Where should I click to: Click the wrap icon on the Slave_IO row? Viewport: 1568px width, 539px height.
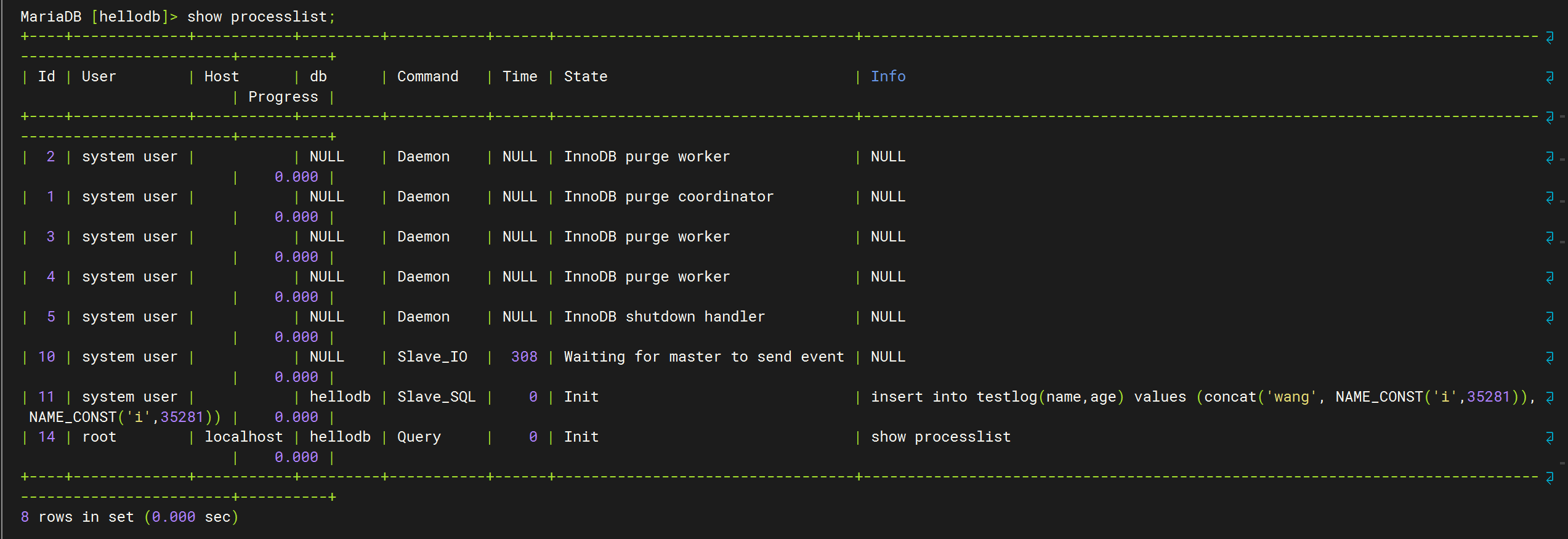[x=1550, y=357]
